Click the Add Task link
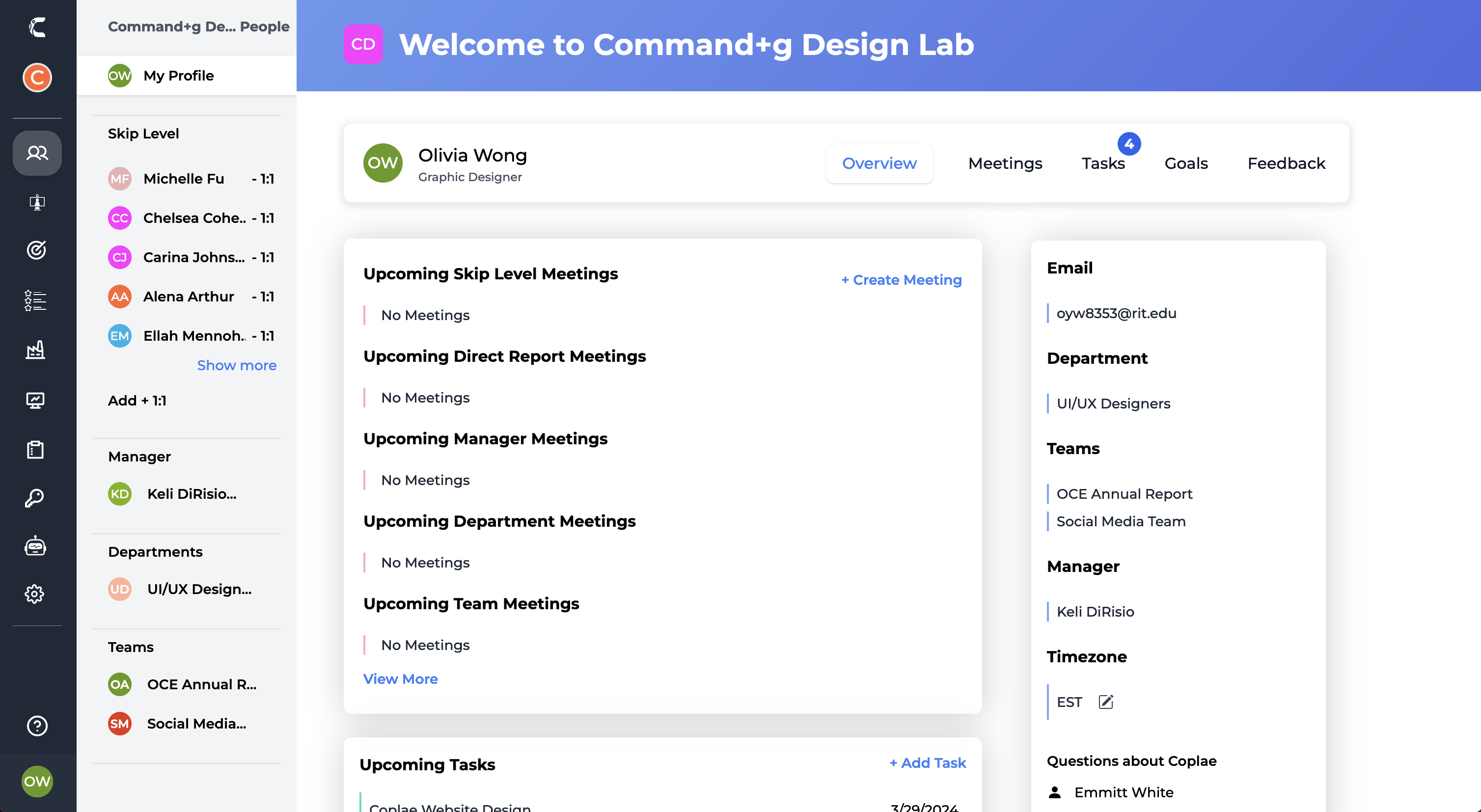1481x812 pixels. (928, 762)
